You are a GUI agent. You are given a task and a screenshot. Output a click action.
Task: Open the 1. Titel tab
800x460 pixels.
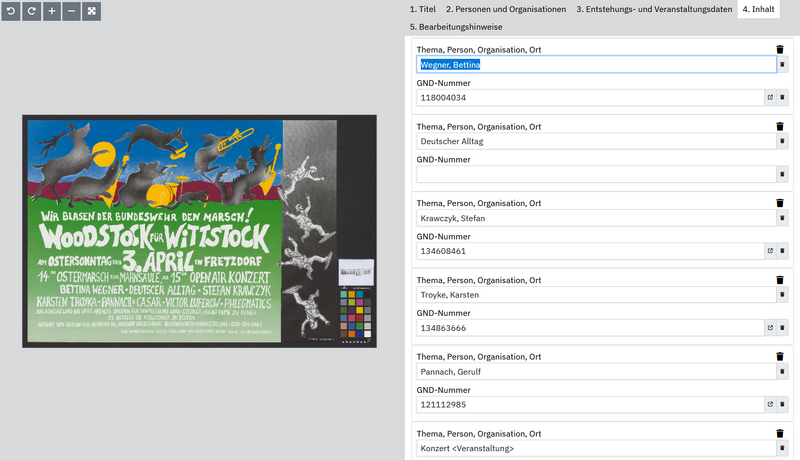pos(422,9)
